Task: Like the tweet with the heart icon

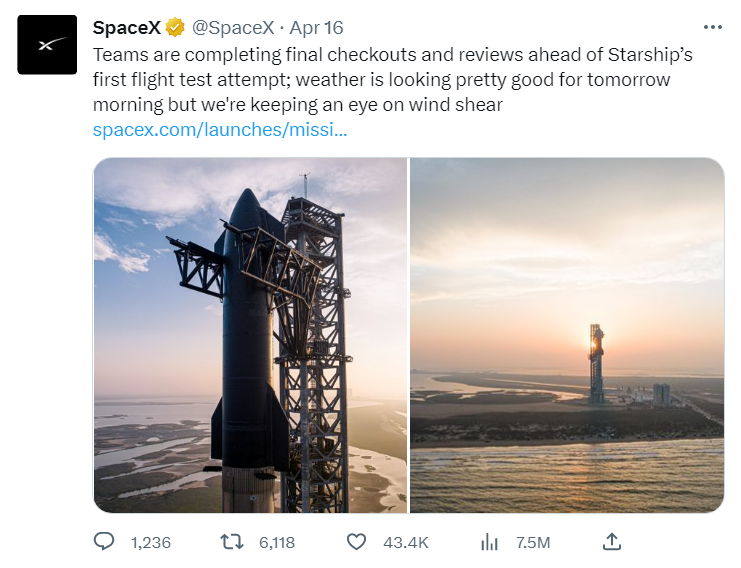Action: click(357, 541)
